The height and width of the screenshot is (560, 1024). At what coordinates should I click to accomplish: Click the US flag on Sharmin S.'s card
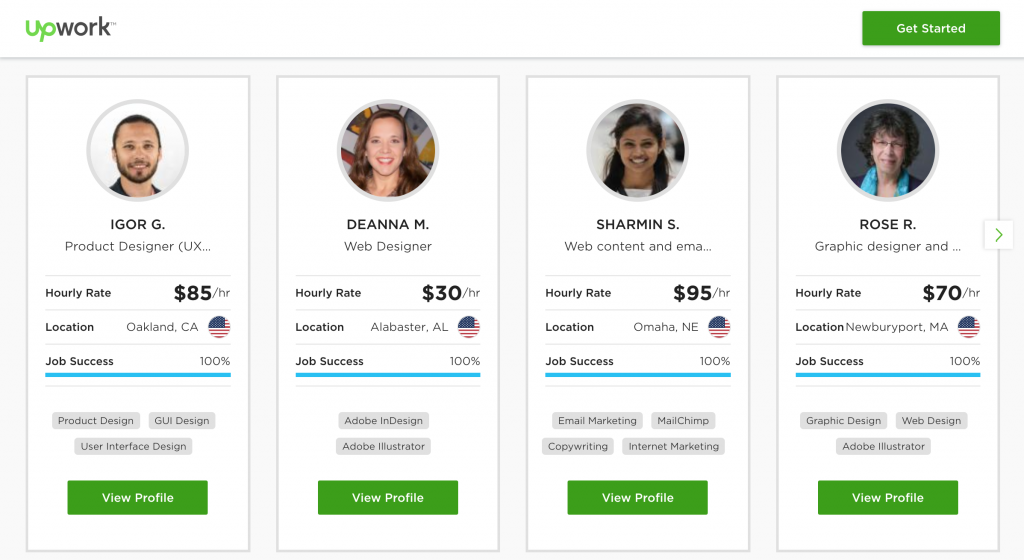tap(719, 327)
